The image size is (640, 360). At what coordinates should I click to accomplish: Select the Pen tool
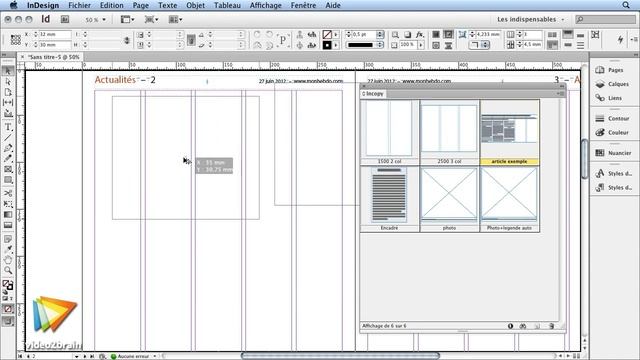[8, 148]
